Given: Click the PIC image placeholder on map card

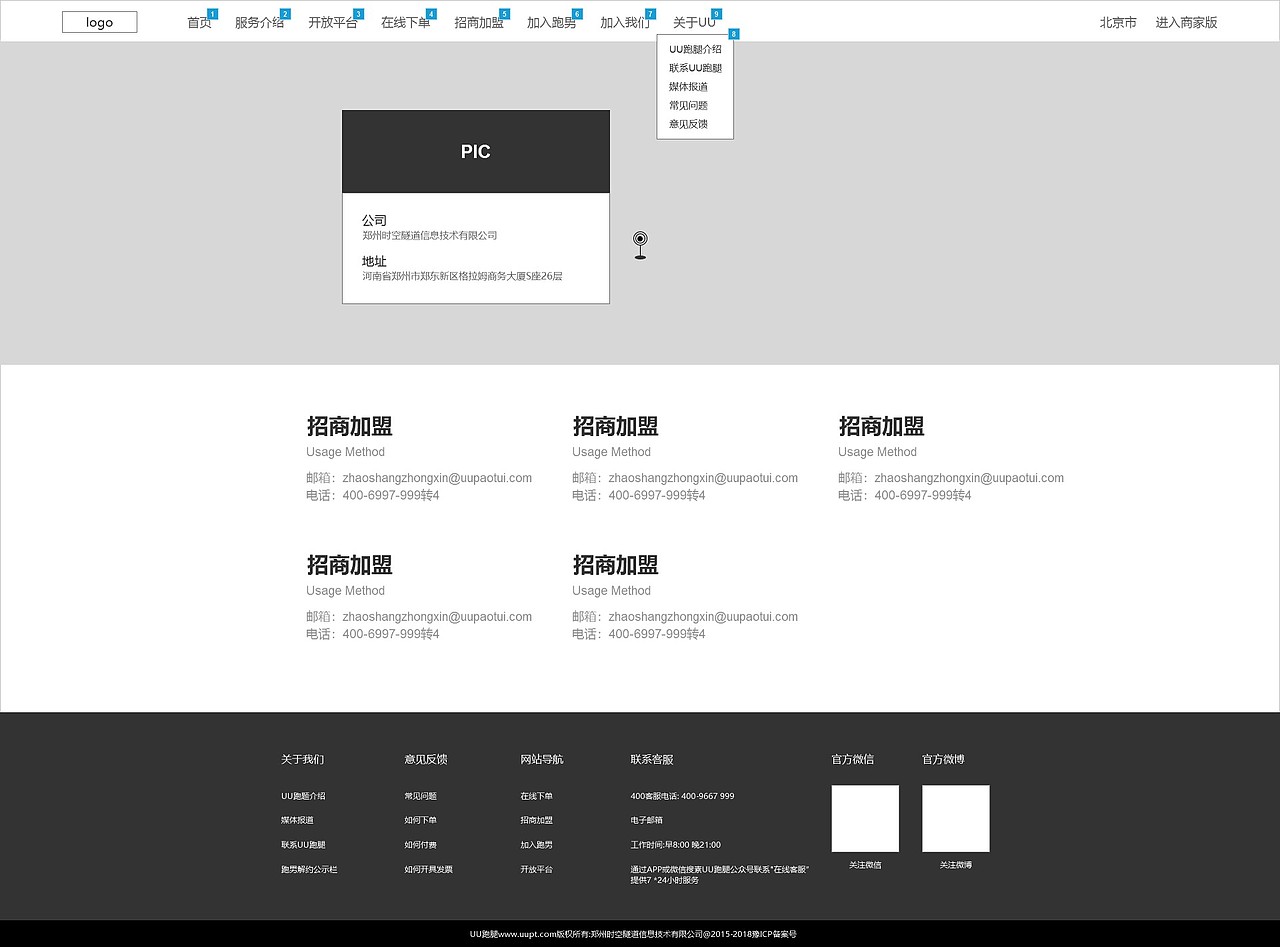Looking at the screenshot, I should (476, 152).
